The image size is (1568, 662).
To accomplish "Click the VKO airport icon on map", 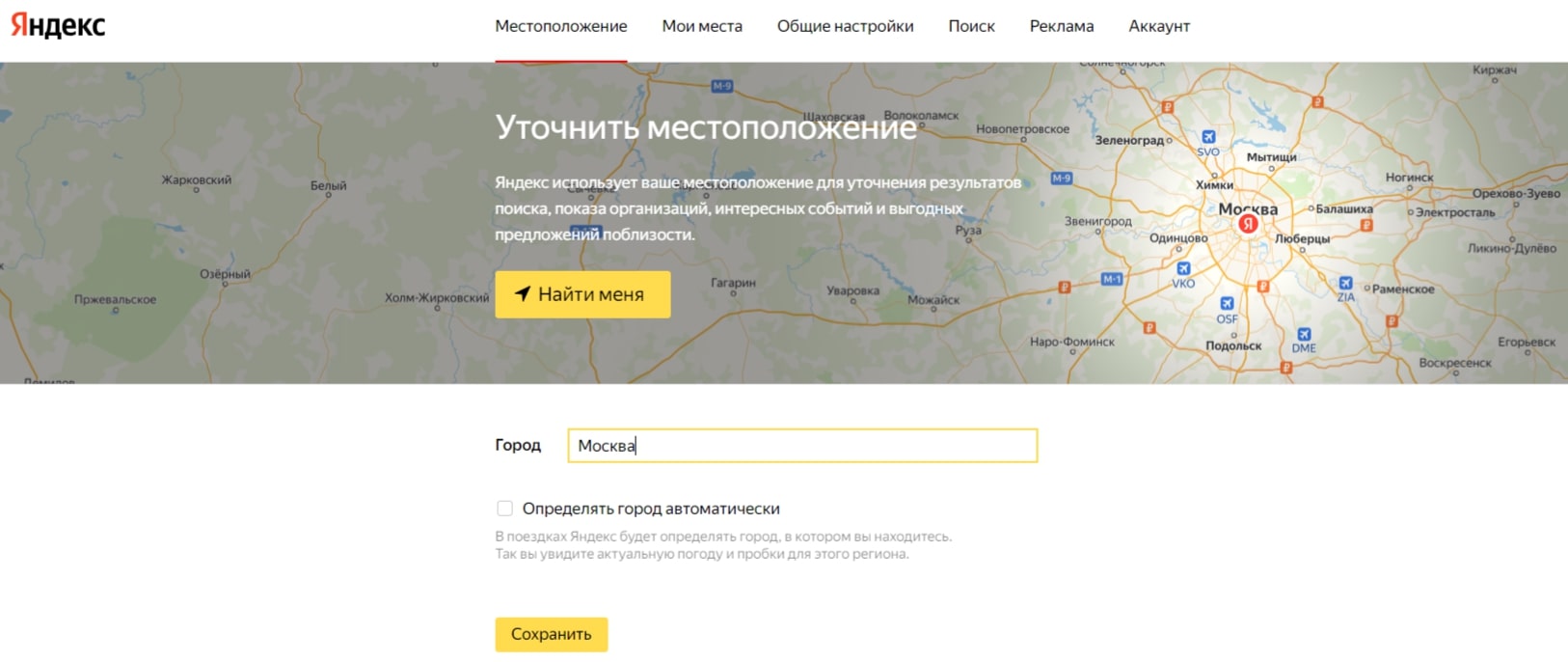I will [x=1183, y=269].
